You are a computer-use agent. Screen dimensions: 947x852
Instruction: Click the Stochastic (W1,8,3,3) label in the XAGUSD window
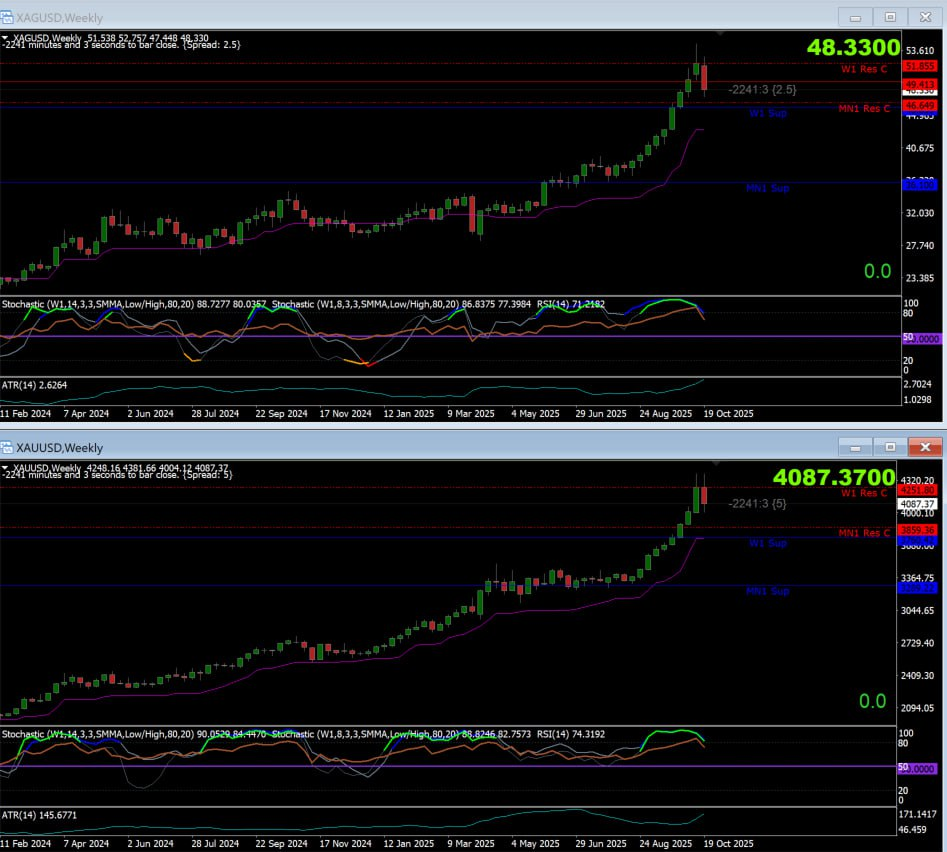[401, 304]
